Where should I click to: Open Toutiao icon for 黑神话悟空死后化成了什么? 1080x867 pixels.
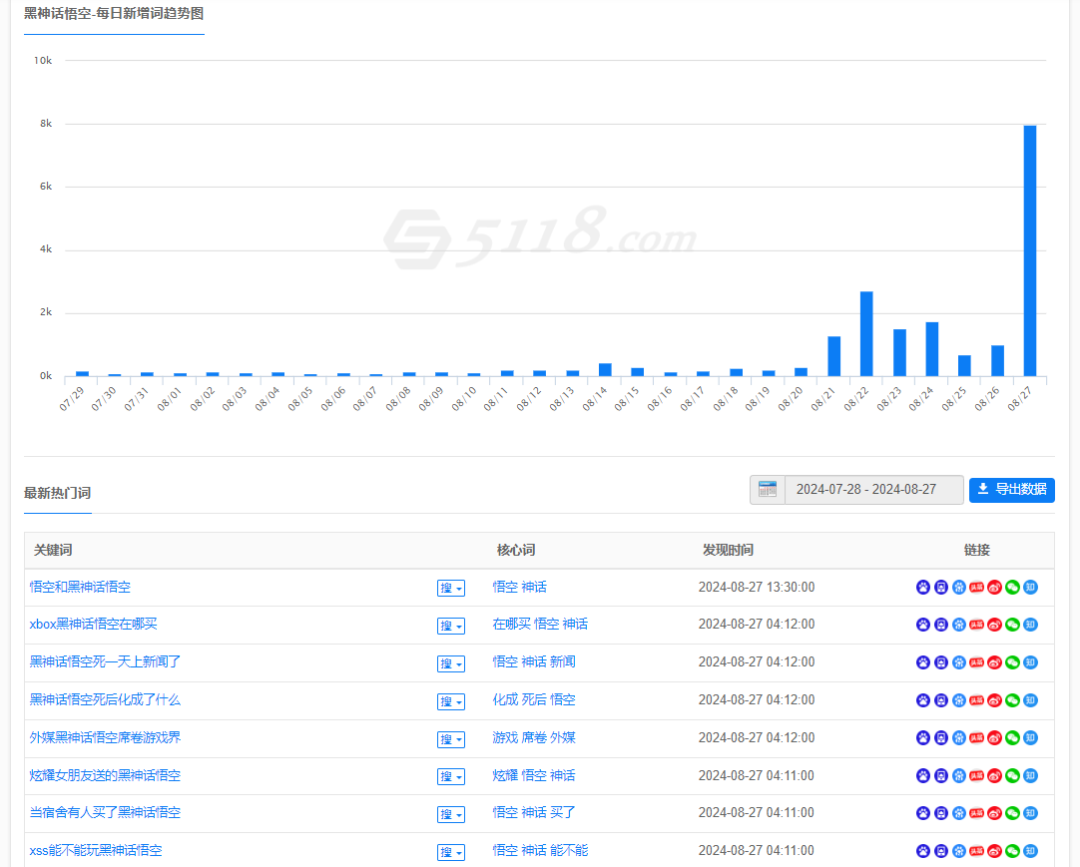pyautogui.click(x=977, y=700)
